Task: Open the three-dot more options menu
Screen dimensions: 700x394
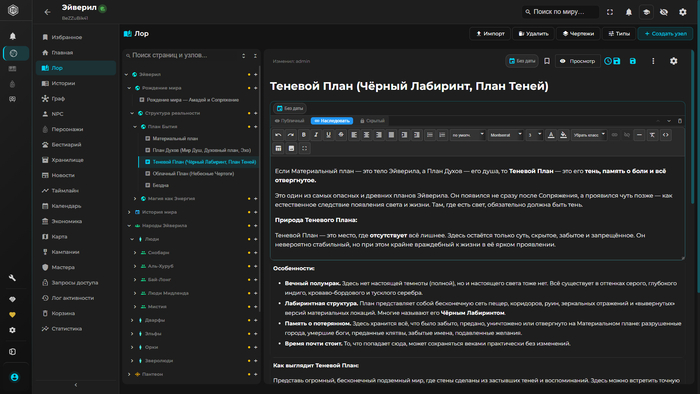Action: pos(653,61)
